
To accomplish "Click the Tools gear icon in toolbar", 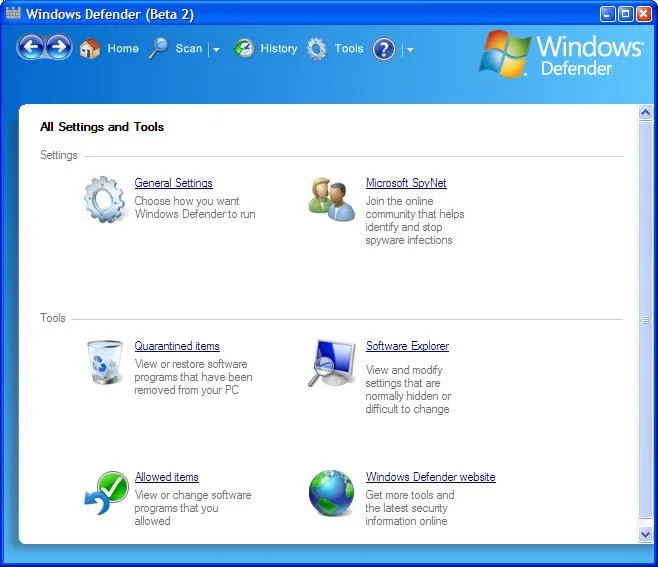I will coord(316,49).
